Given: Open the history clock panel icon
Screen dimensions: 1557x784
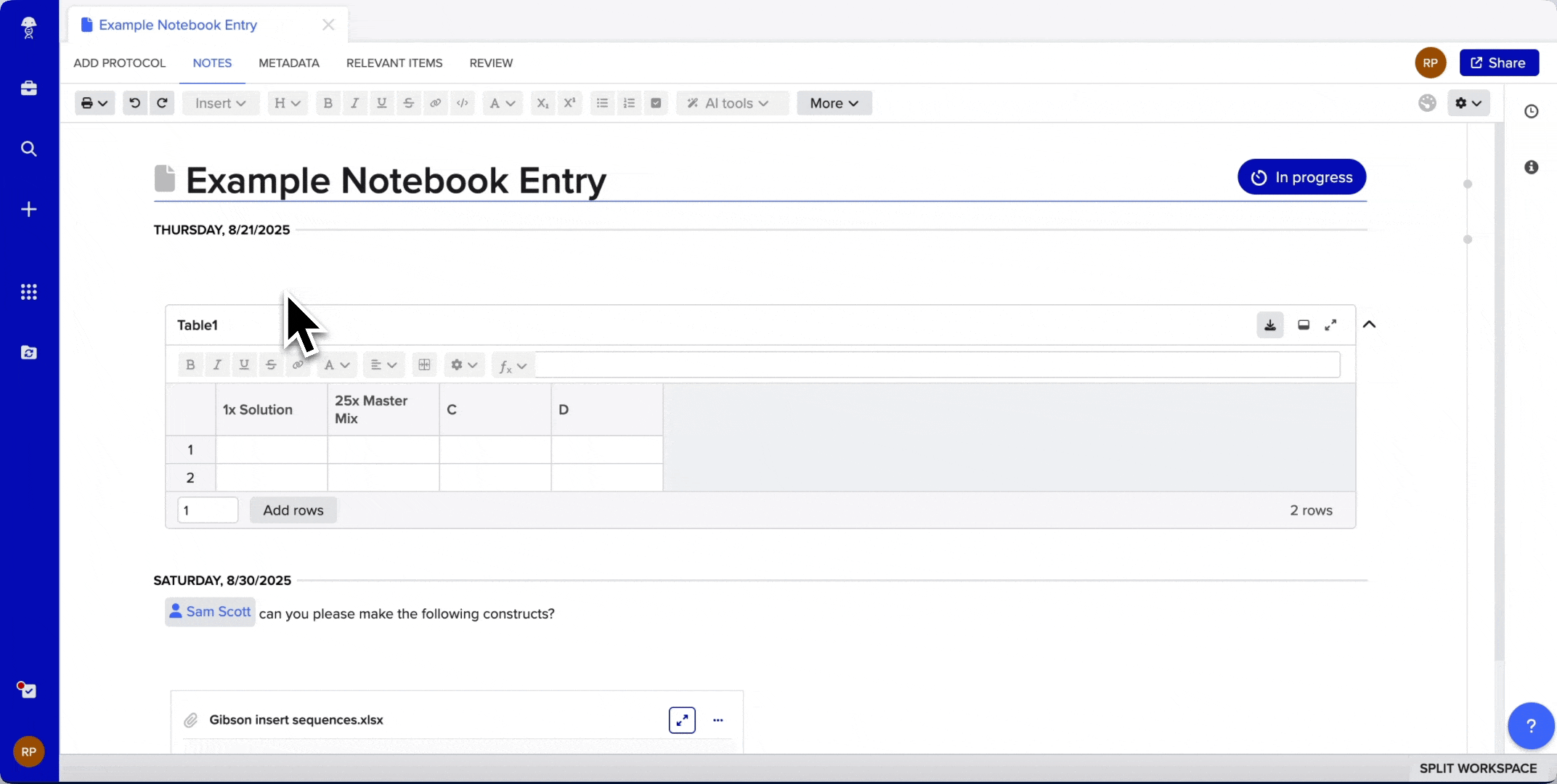Looking at the screenshot, I should coord(1531,111).
